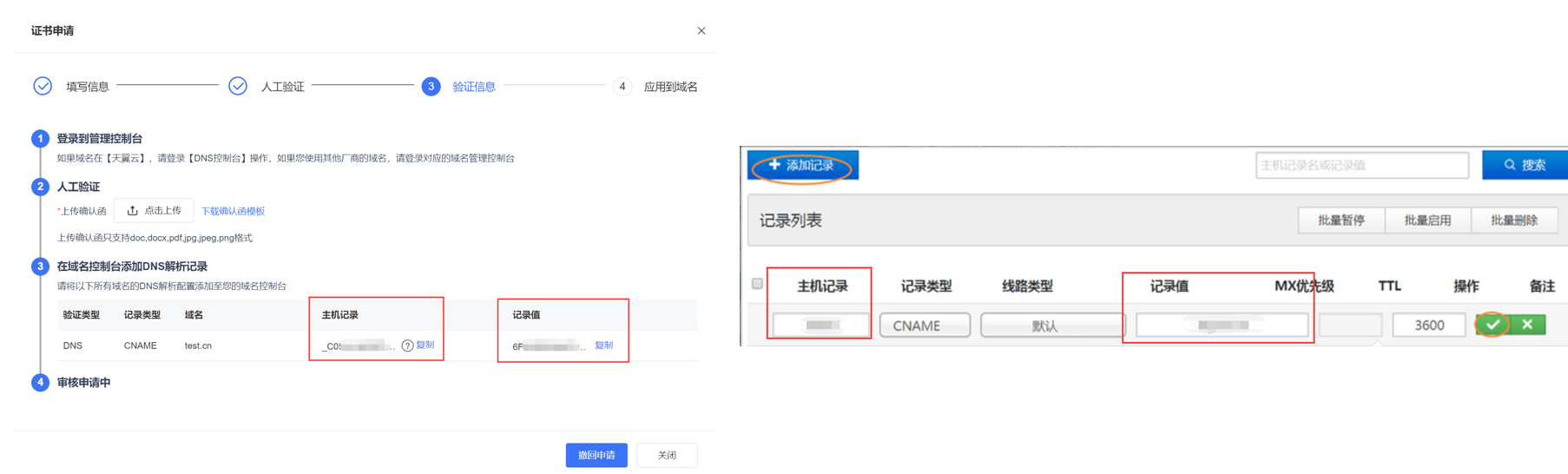Close the 证书申请 dialog with X icon
This screenshot has width=1568, height=474.
pos(702,30)
